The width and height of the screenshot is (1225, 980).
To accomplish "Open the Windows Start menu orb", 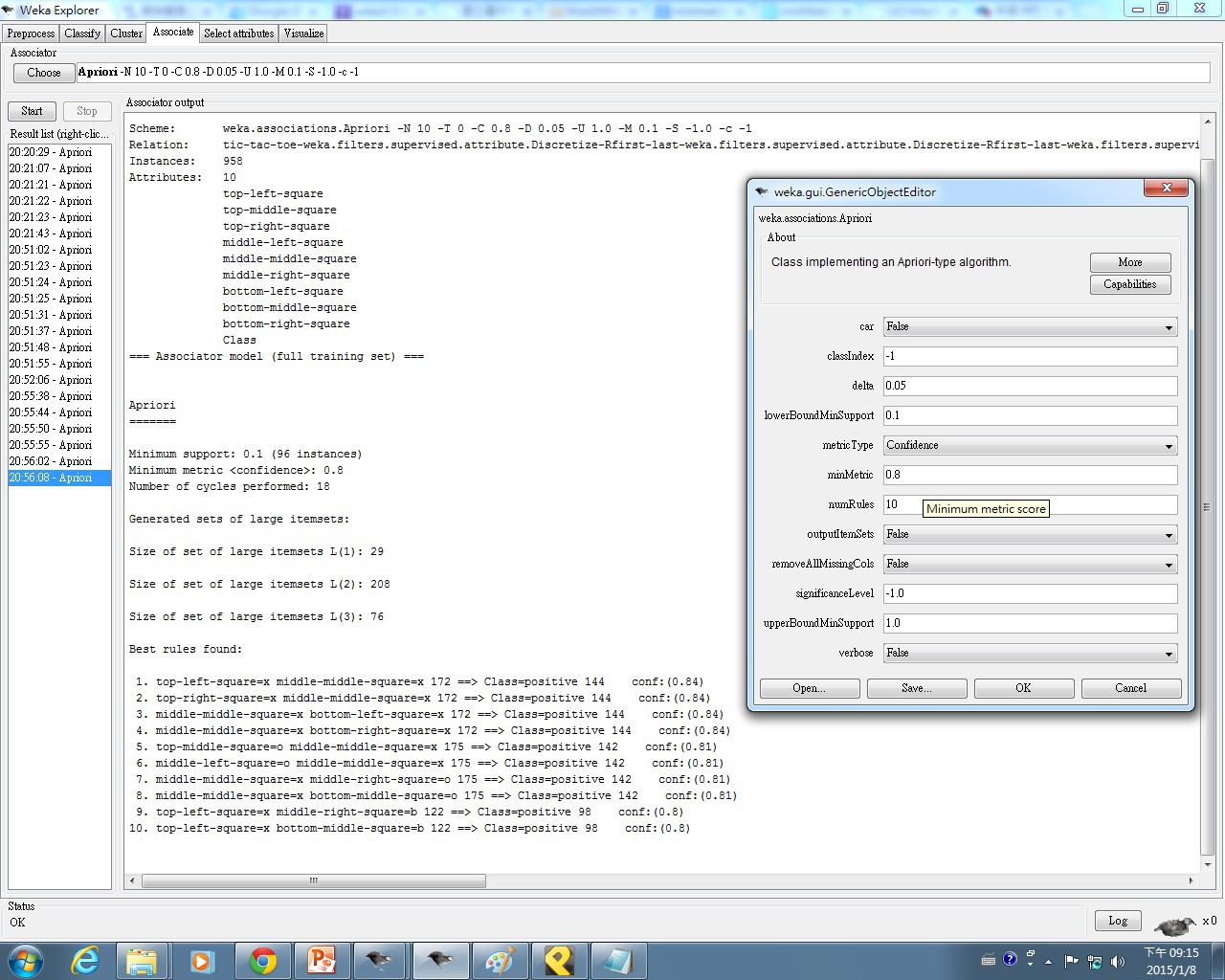I will (26, 960).
